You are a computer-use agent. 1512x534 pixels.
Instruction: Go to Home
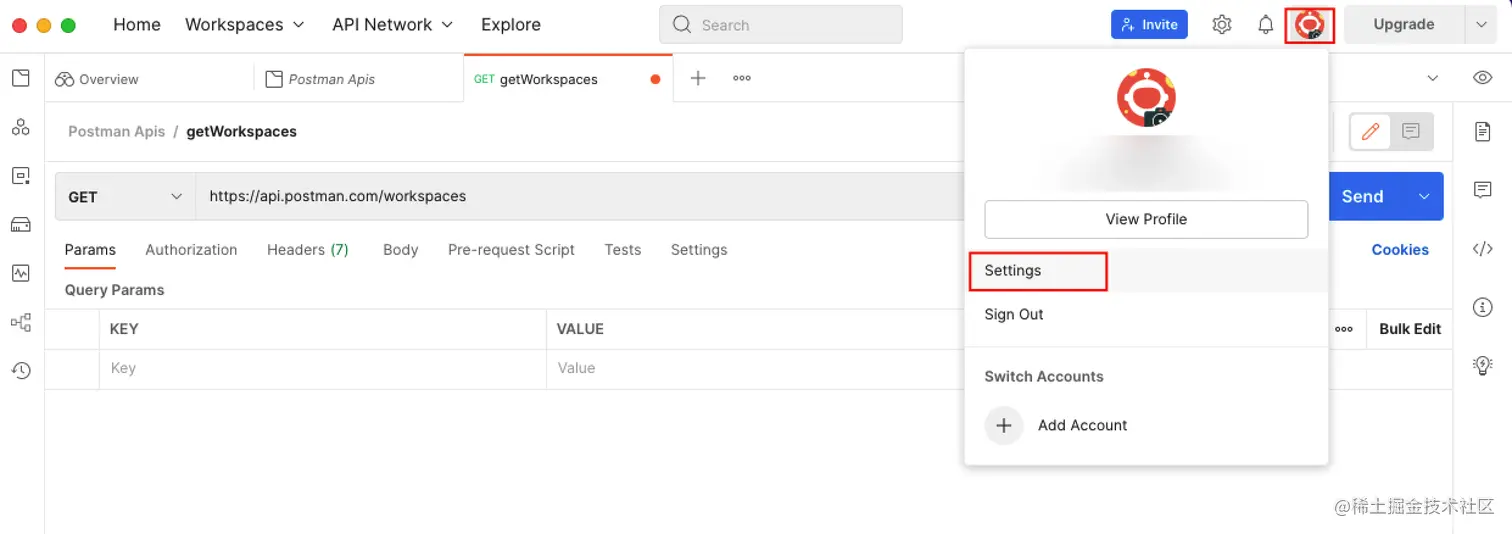[137, 25]
